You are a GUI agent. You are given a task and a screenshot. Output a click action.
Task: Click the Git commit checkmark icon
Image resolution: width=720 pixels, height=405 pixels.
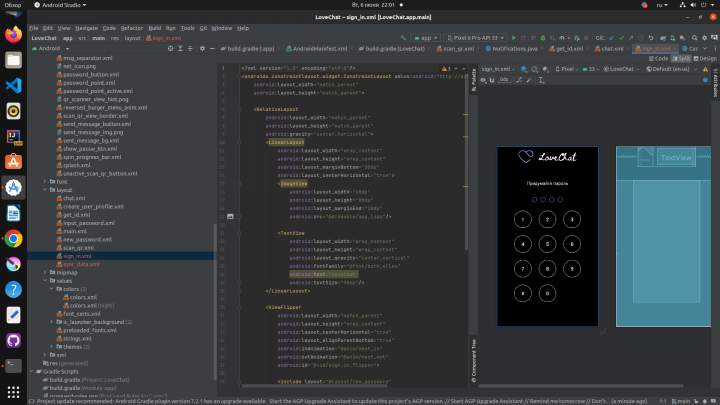pyautogui.click(x=621, y=38)
